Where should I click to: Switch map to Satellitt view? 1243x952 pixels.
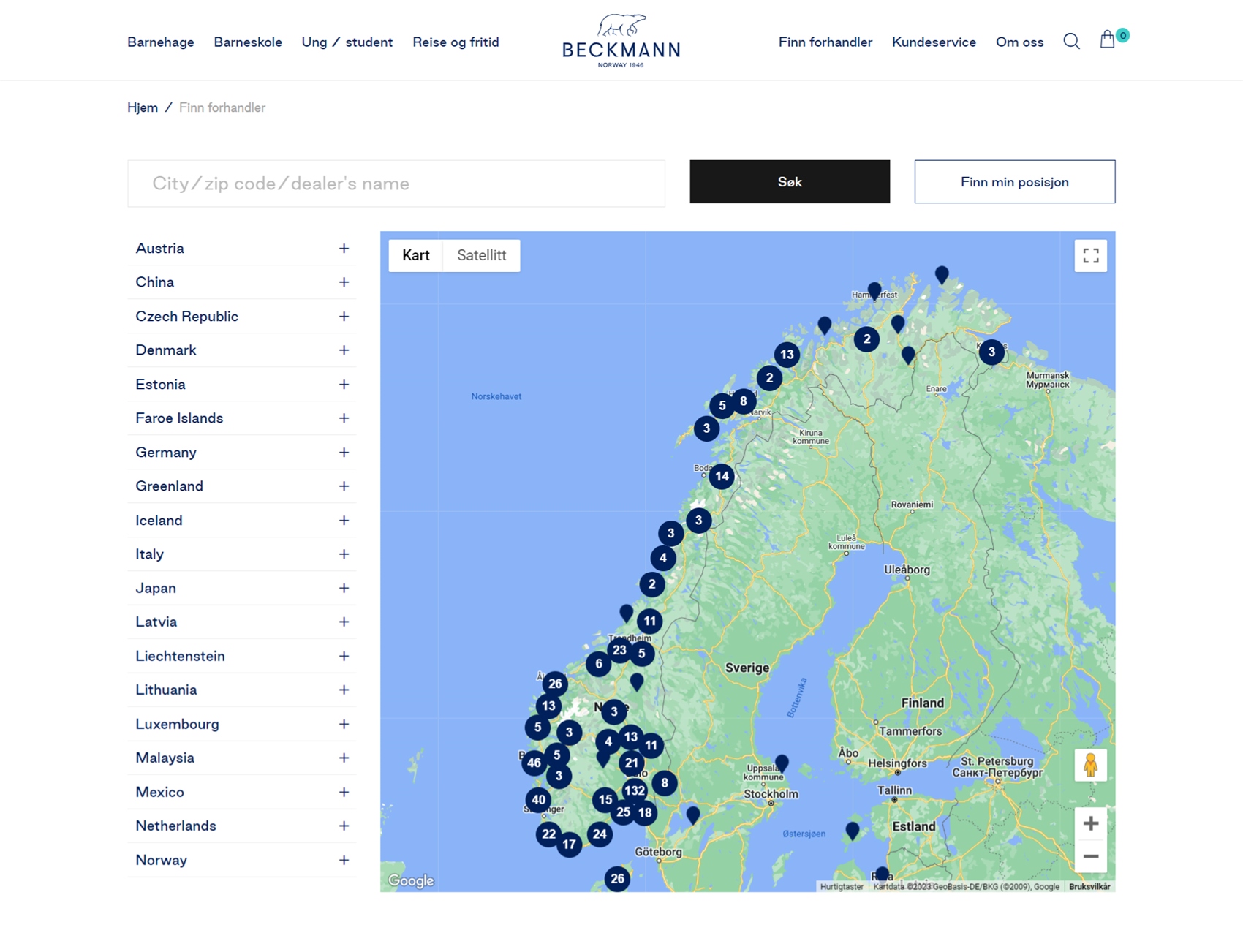pos(481,255)
